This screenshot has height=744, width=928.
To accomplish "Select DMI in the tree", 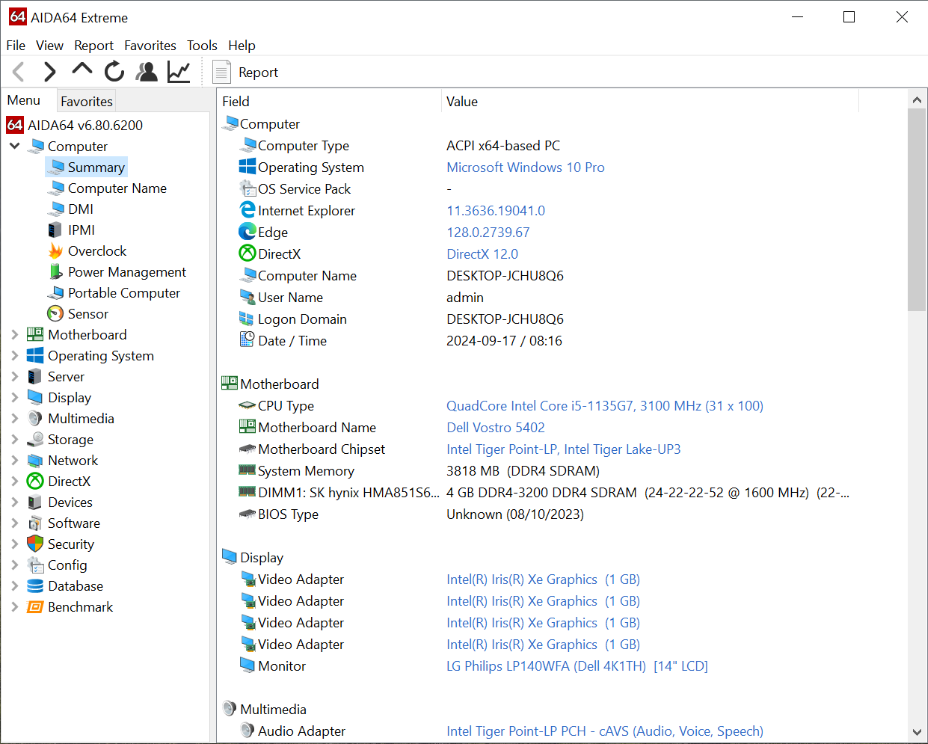I will 80,209.
